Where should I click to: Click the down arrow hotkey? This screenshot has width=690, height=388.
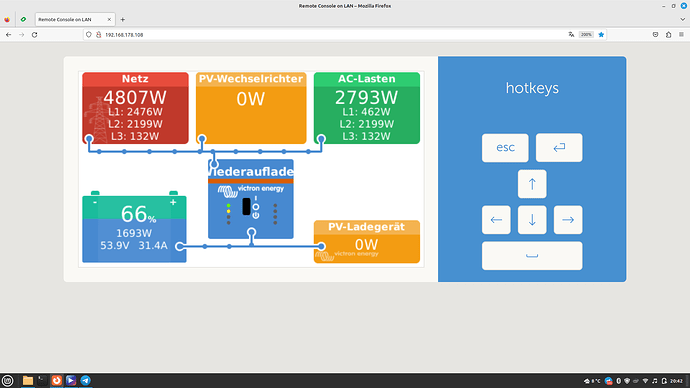pyautogui.click(x=532, y=220)
